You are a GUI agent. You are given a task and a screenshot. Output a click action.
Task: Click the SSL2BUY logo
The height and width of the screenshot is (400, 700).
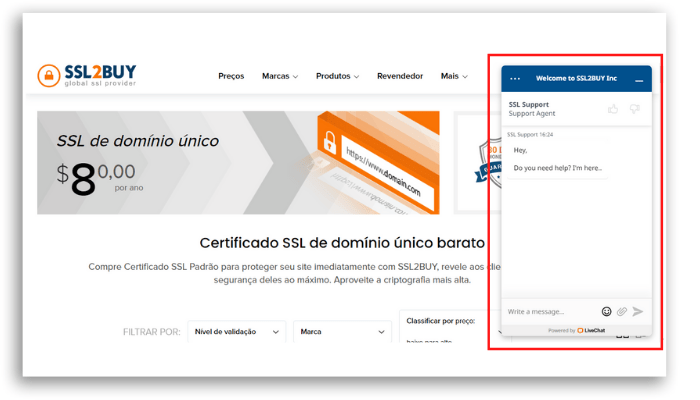pos(87,75)
